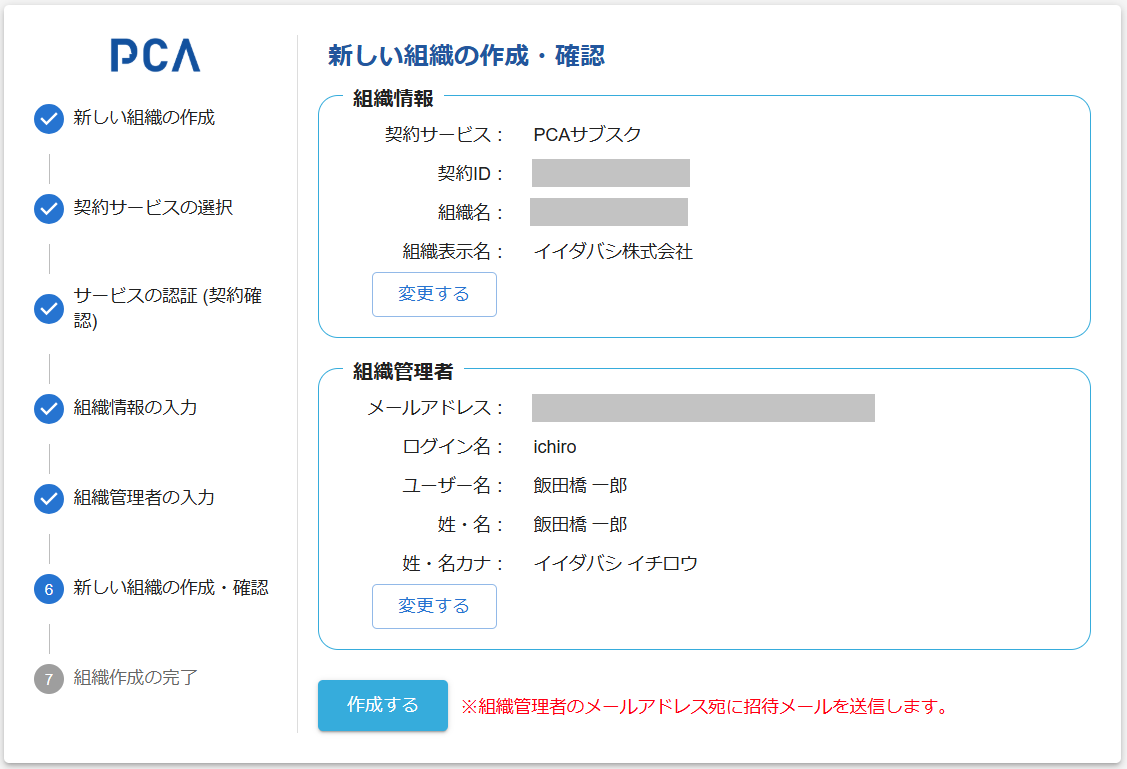Click the PCAサブスク service value
Image resolution: width=1127 pixels, height=769 pixels.
[587, 134]
